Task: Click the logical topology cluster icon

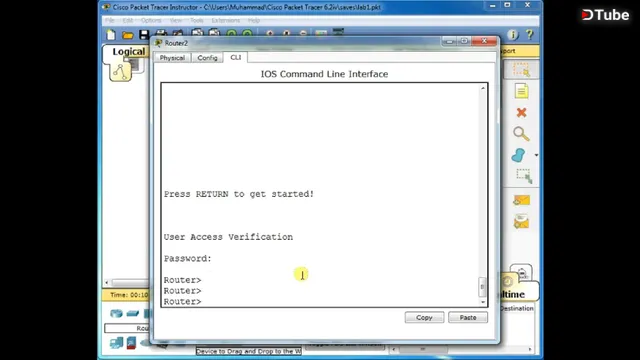Action: [120, 72]
